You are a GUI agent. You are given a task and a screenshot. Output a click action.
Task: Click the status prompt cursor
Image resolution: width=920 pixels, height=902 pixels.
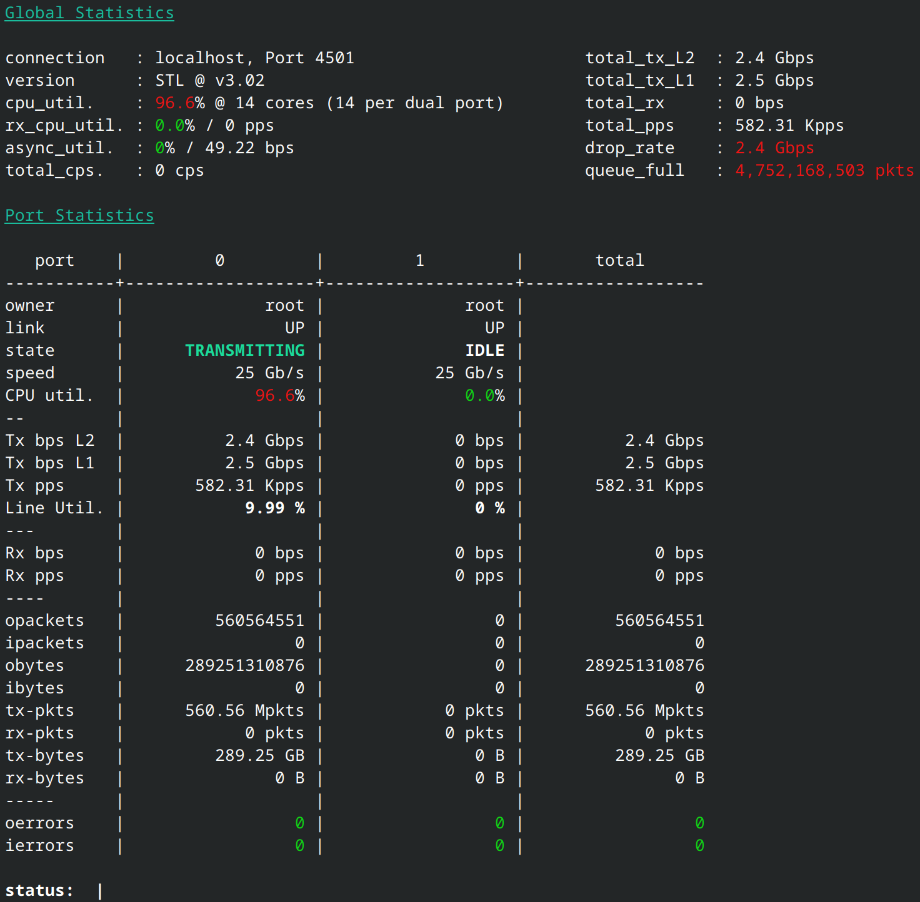coord(100,891)
